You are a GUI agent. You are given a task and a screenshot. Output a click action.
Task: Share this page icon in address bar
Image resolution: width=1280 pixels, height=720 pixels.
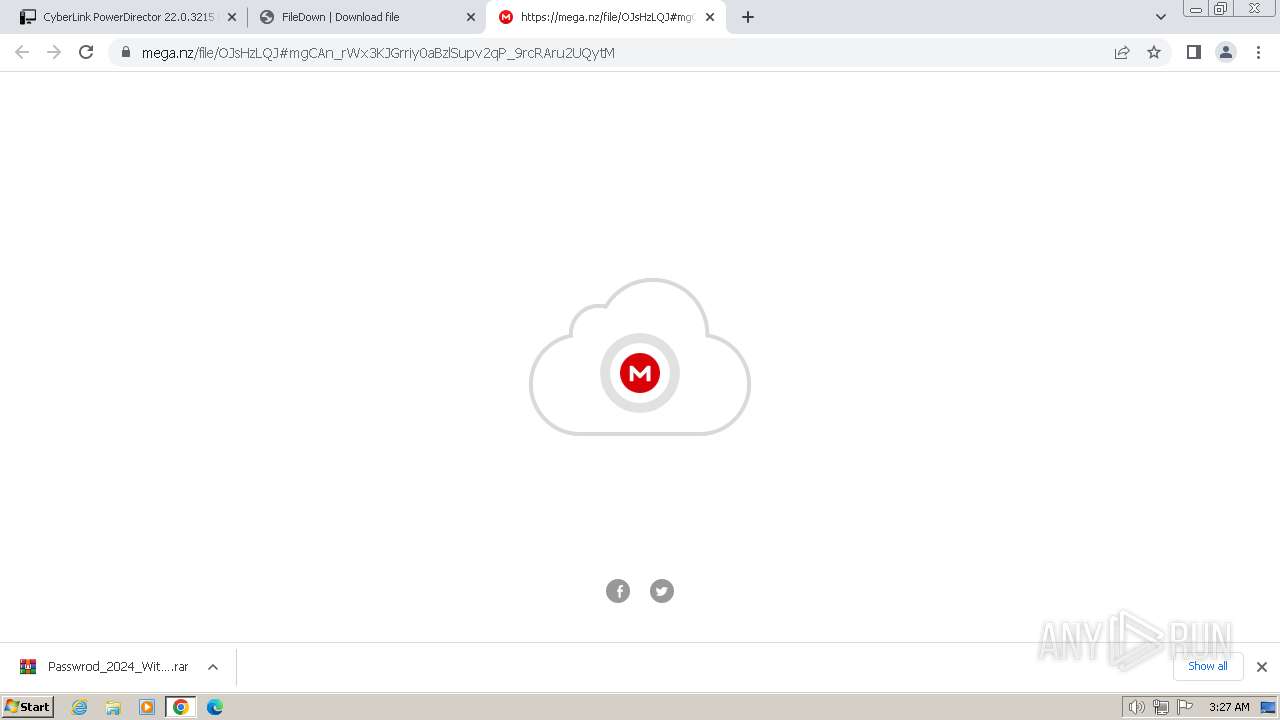click(x=1122, y=52)
